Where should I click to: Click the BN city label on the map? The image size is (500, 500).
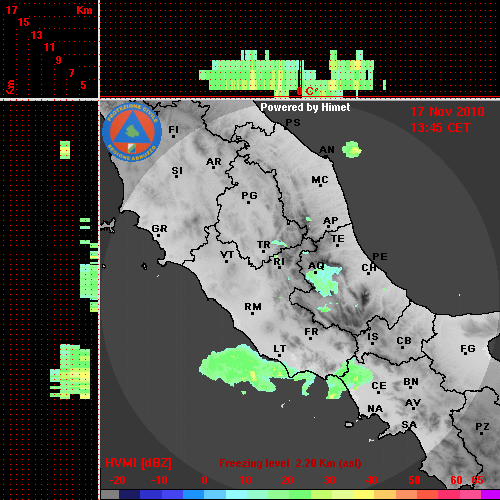click(411, 382)
